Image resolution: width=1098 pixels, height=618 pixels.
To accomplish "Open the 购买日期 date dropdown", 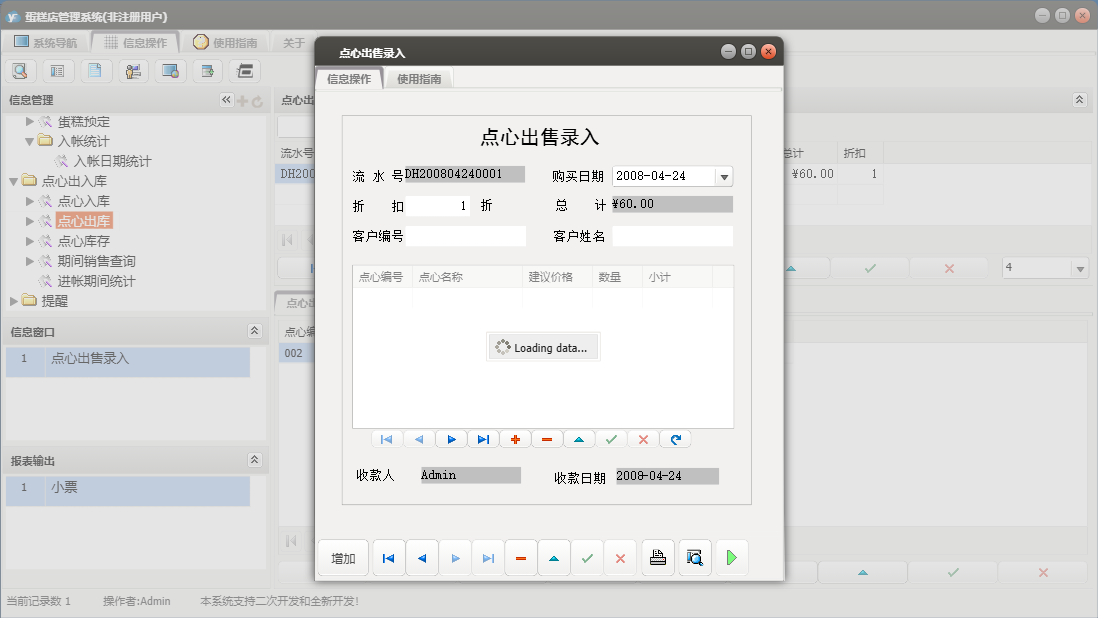I will (723, 175).
